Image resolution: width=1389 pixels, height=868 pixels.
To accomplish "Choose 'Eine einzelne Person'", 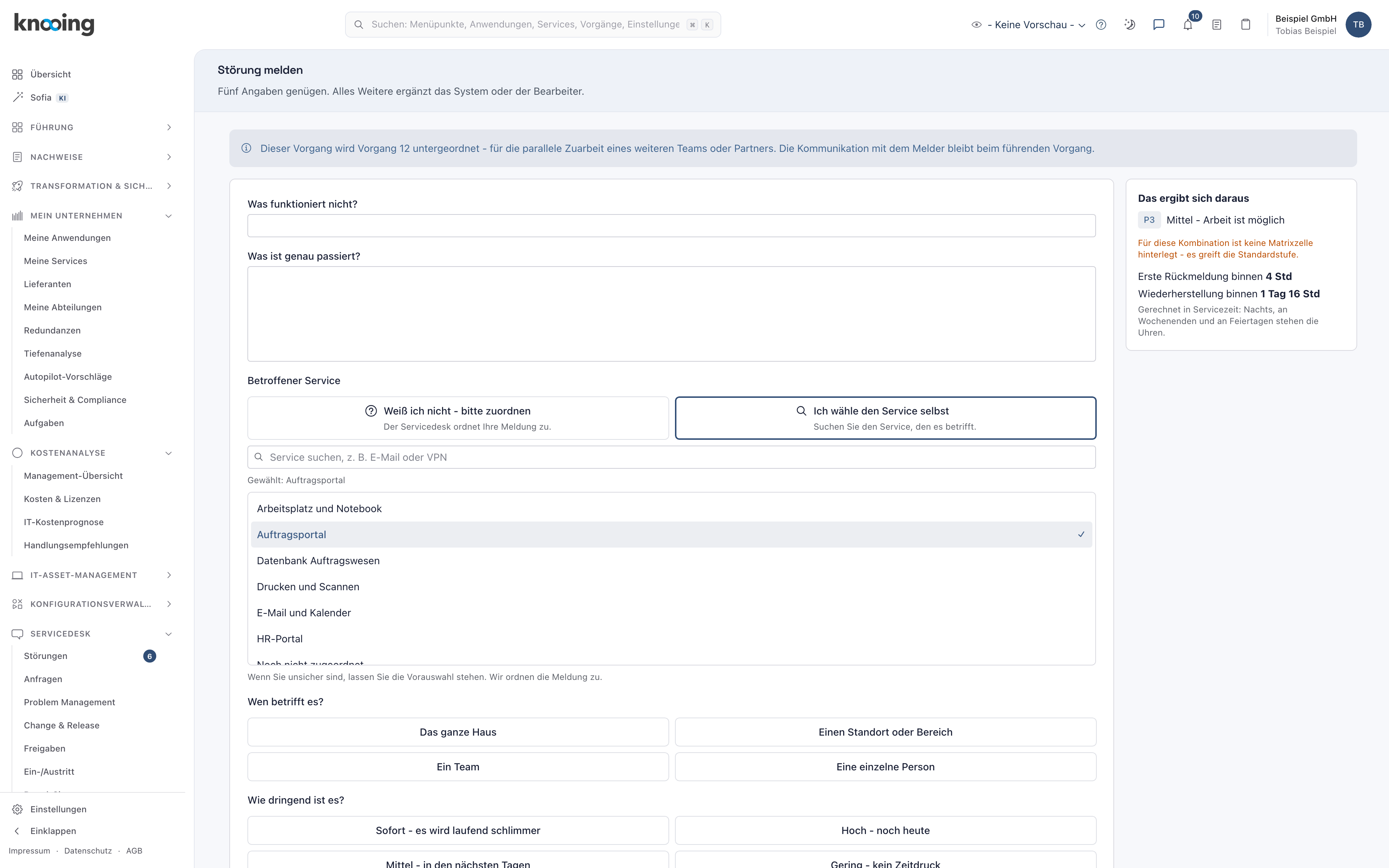I will [885, 766].
